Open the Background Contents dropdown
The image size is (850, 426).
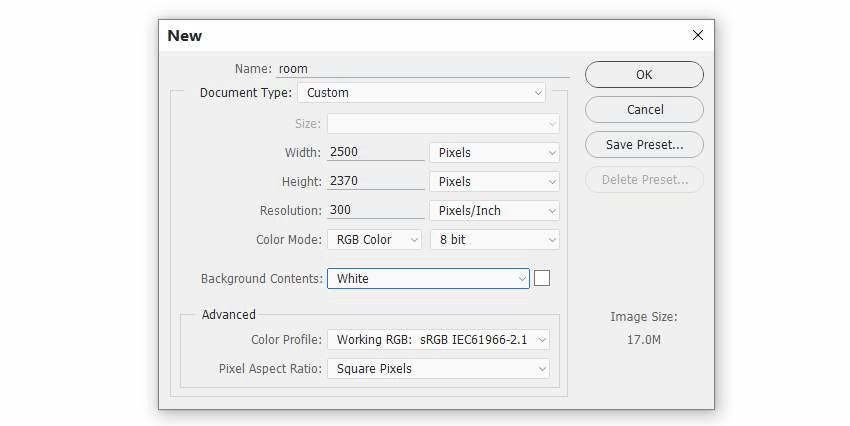428,279
